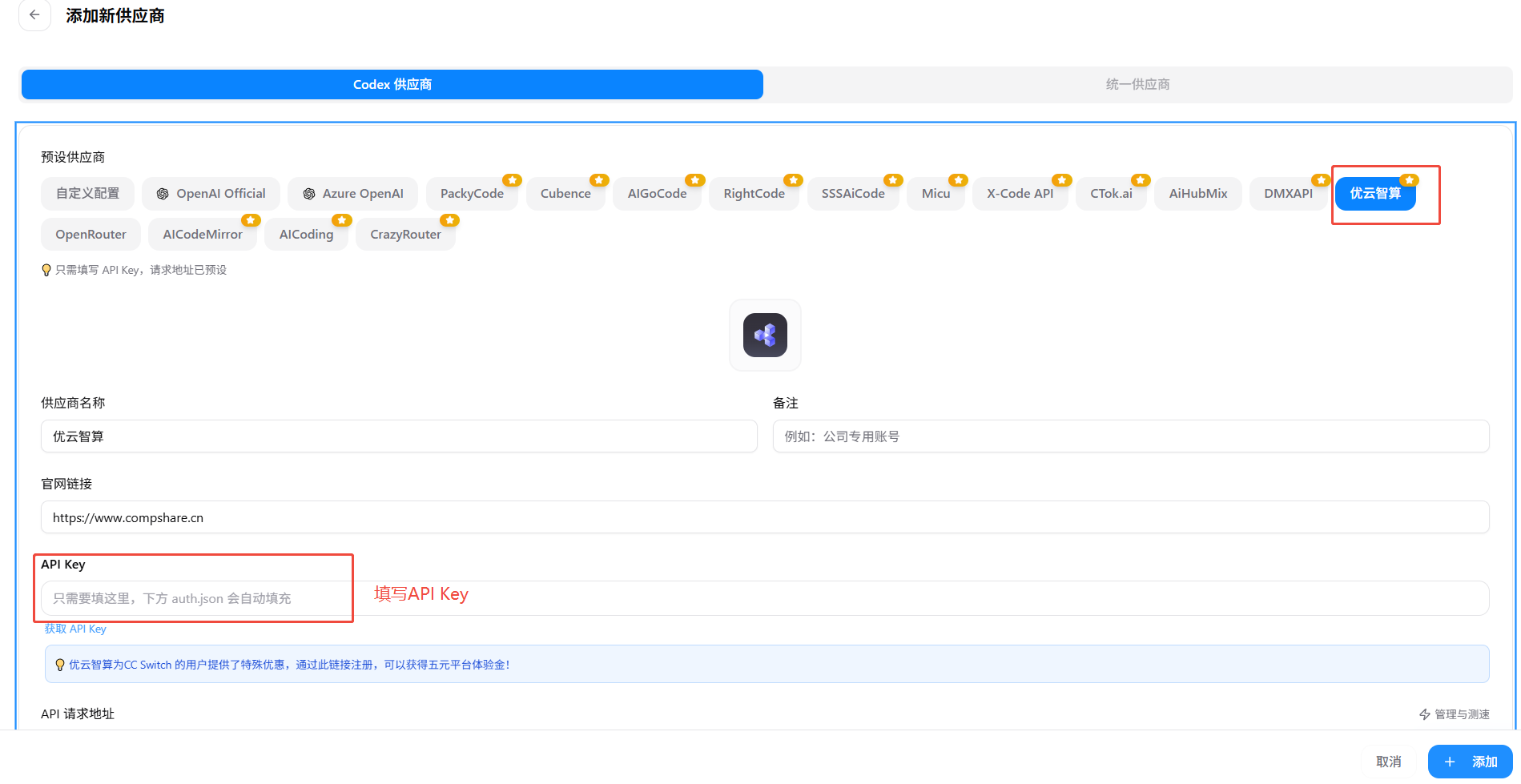Image resolution: width=1521 pixels, height=784 pixels.
Task: Select the 优云智算 preset provider
Action: [1374, 194]
